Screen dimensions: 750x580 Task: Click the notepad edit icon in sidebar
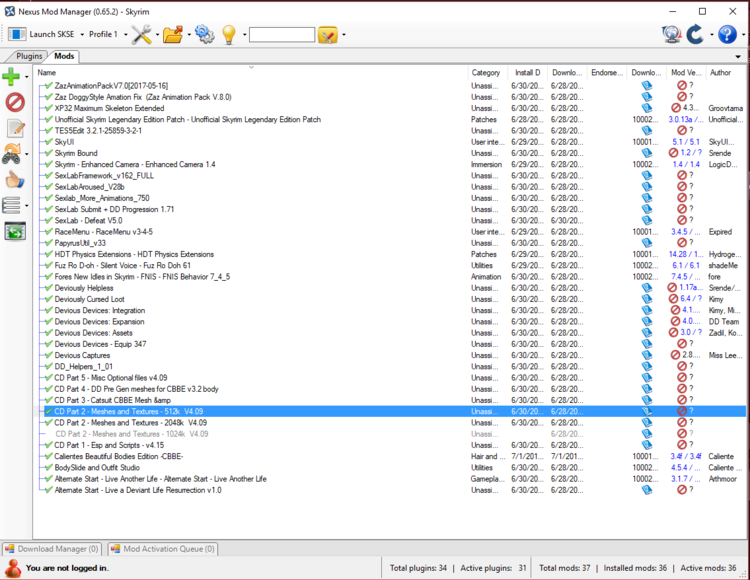coord(15,128)
